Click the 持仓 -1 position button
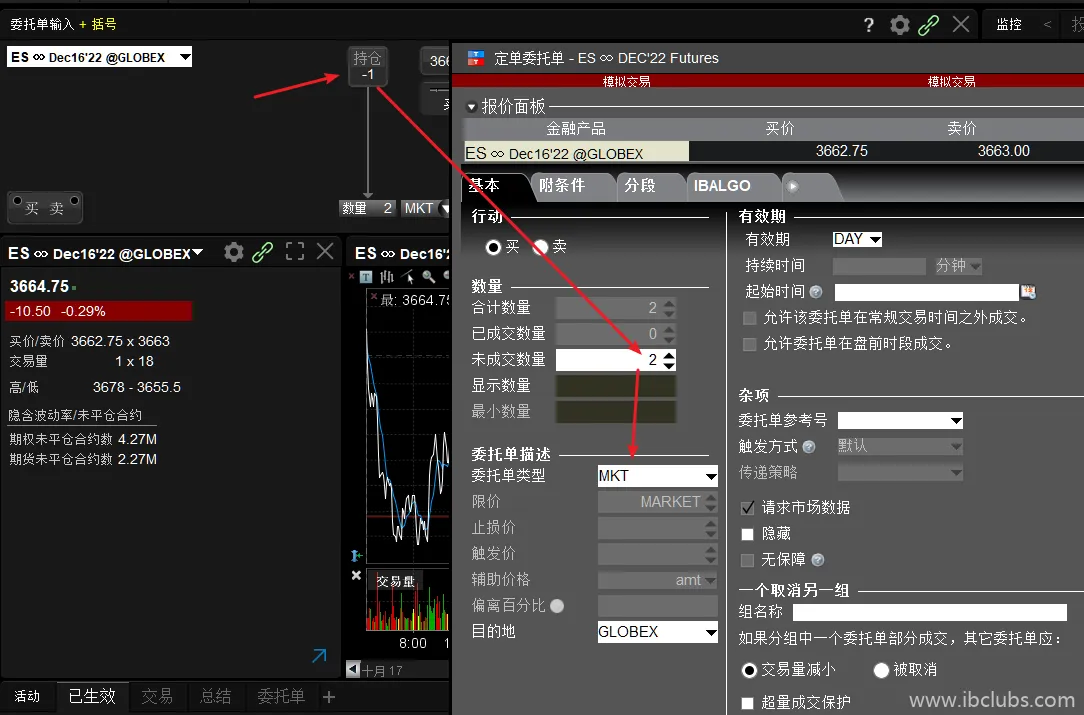The image size is (1084, 715). 368,66
